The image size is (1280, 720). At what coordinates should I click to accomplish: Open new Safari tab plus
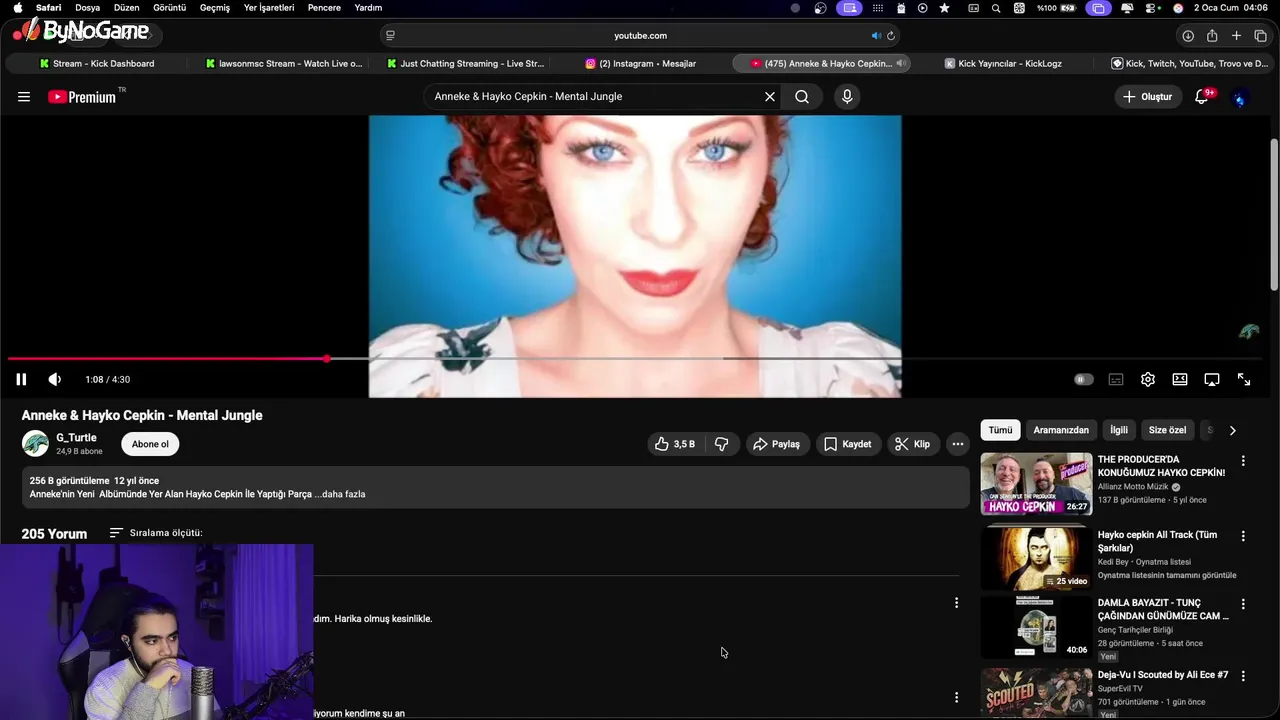(x=1236, y=36)
